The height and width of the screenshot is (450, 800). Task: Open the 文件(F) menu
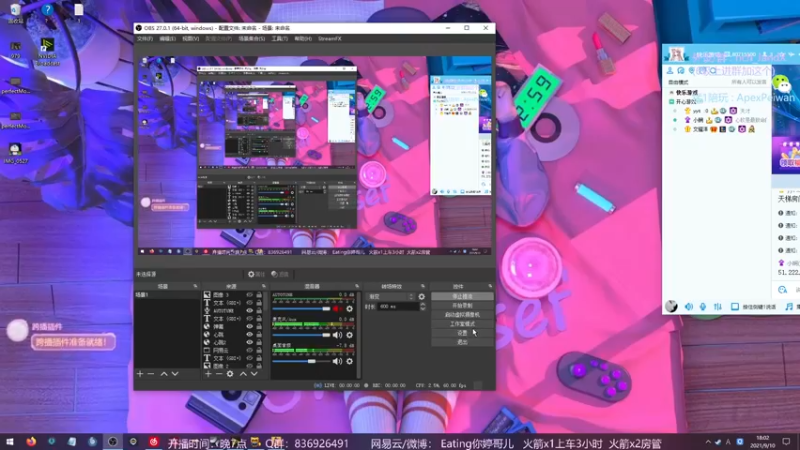144,39
